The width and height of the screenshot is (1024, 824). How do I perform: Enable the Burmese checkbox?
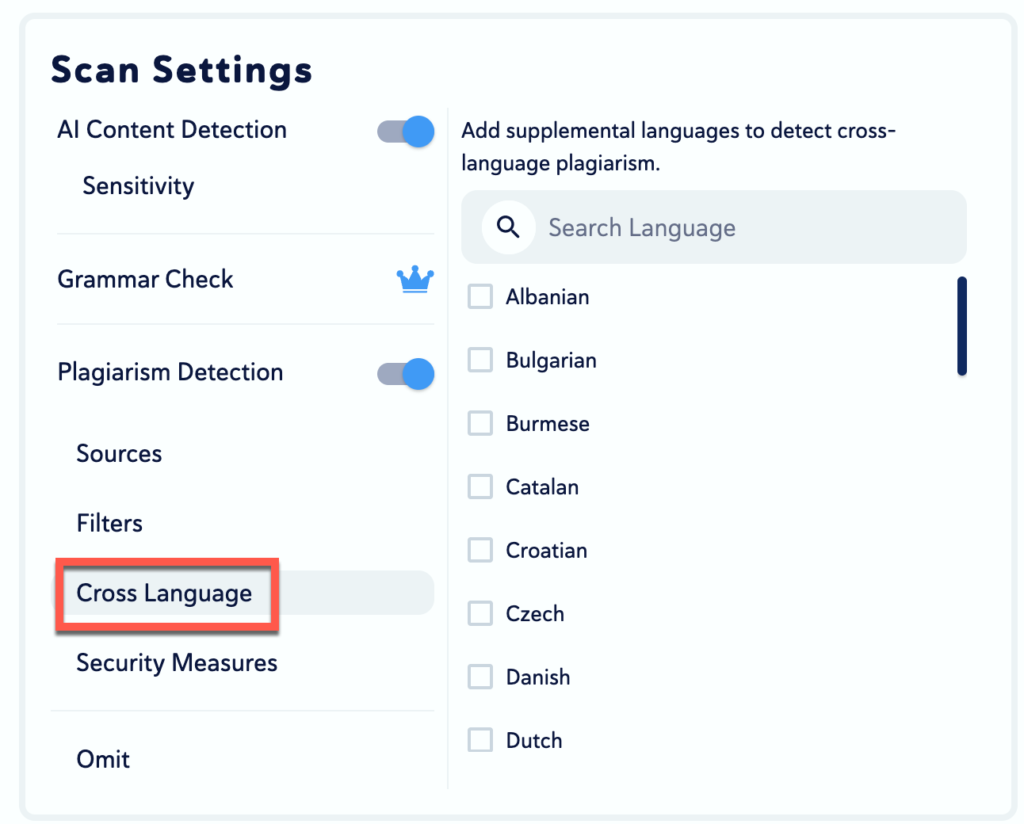click(481, 424)
